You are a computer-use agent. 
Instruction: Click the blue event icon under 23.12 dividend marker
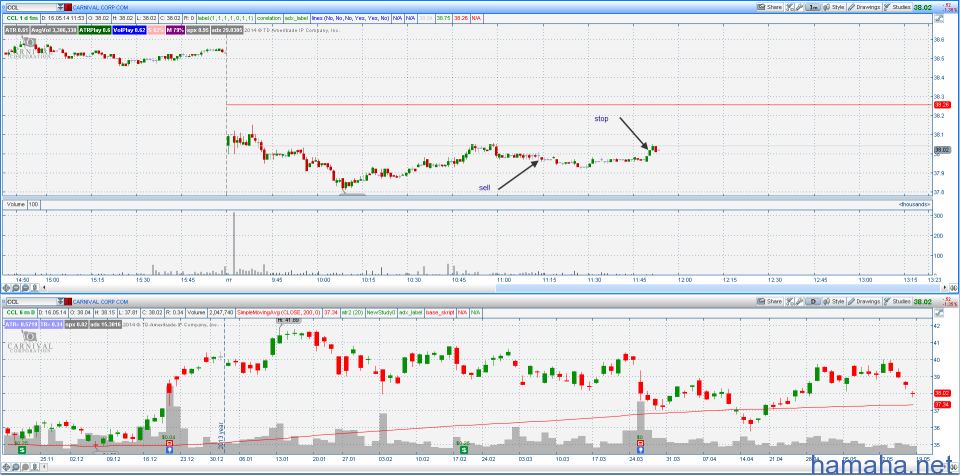point(170,450)
